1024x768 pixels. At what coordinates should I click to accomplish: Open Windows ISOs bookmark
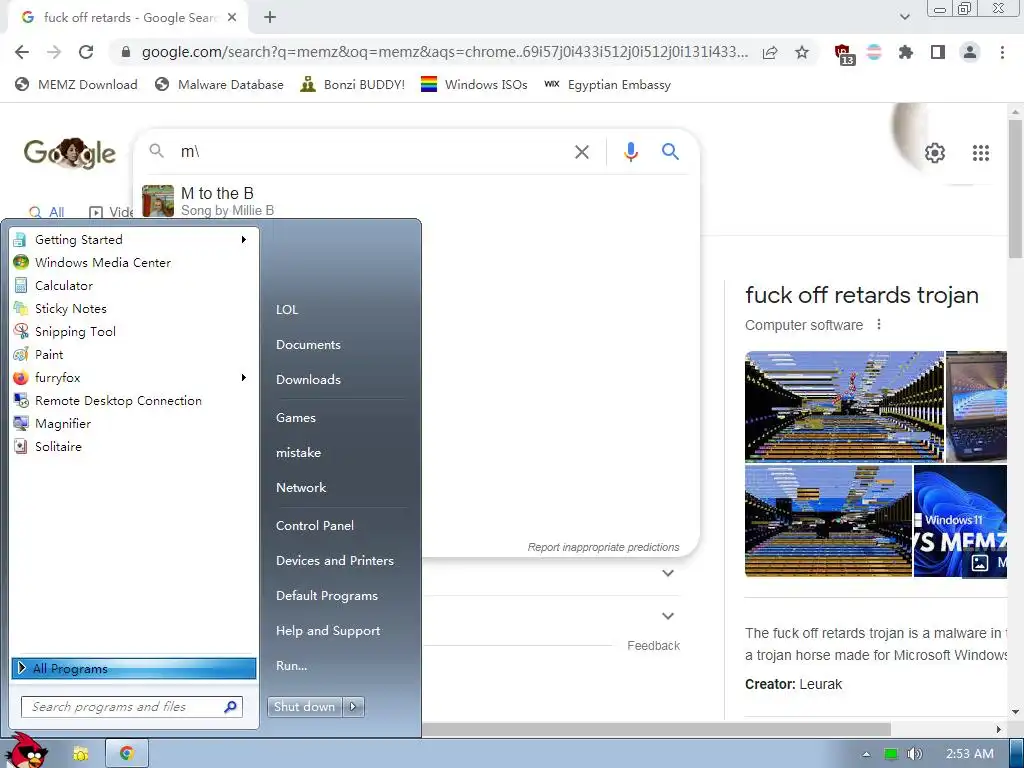(x=474, y=85)
